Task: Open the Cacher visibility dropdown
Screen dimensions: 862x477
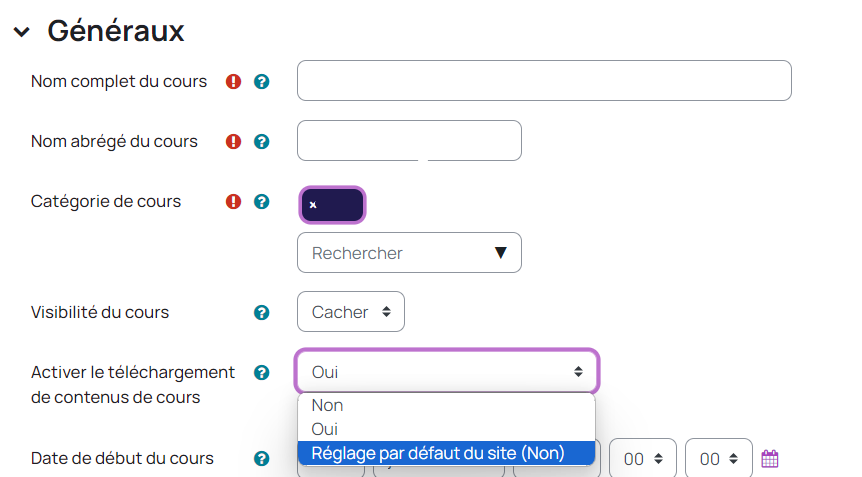Action: pyautogui.click(x=350, y=312)
